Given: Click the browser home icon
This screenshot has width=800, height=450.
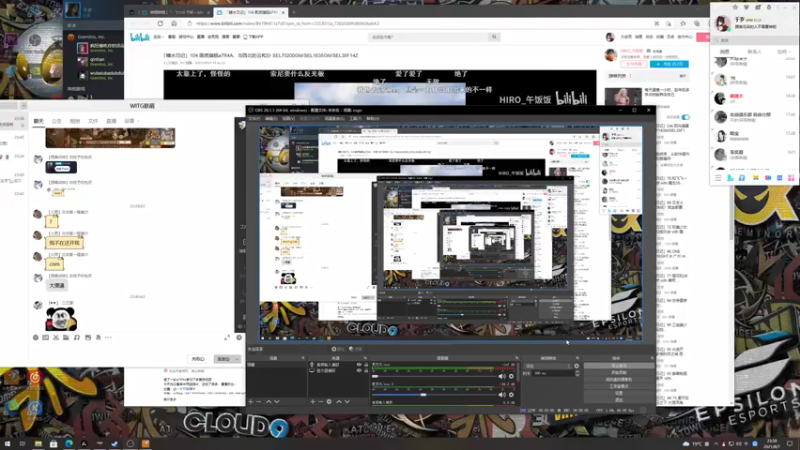Looking at the screenshot, I should (174, 23).
